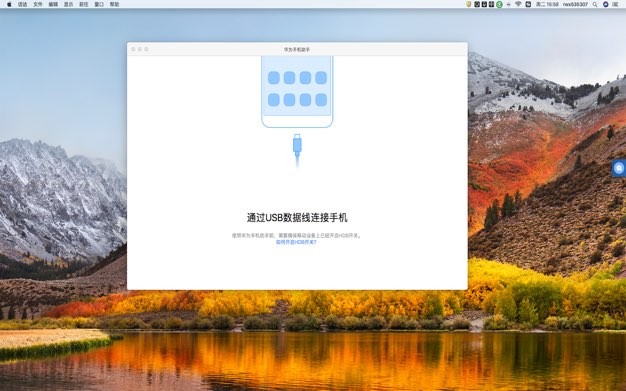626x391 pixels.
Task: Maximize the 华为手机助手 window
Action: pos(146,49)
